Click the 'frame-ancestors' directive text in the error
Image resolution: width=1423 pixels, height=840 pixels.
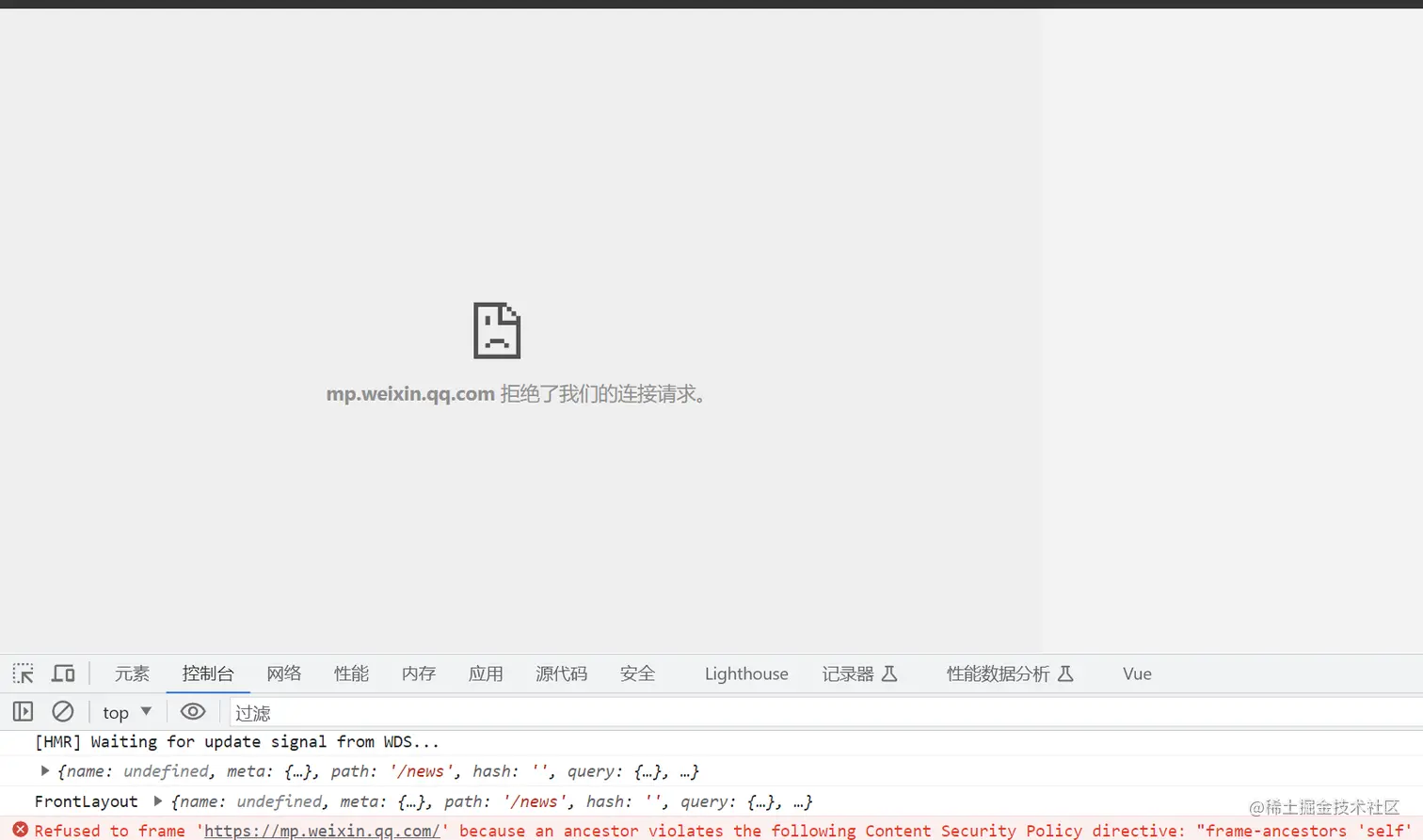pyautogui.click(x=1275, y=831)
